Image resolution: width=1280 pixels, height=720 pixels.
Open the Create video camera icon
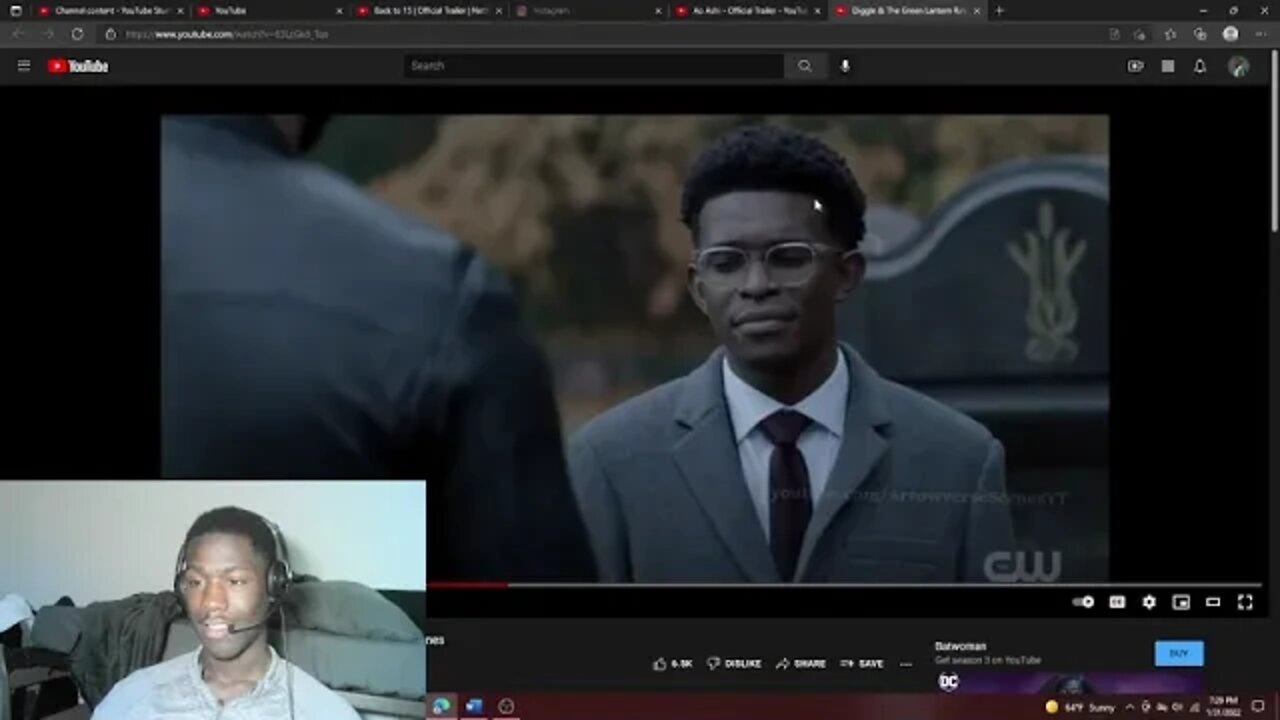pos(1135,66)
